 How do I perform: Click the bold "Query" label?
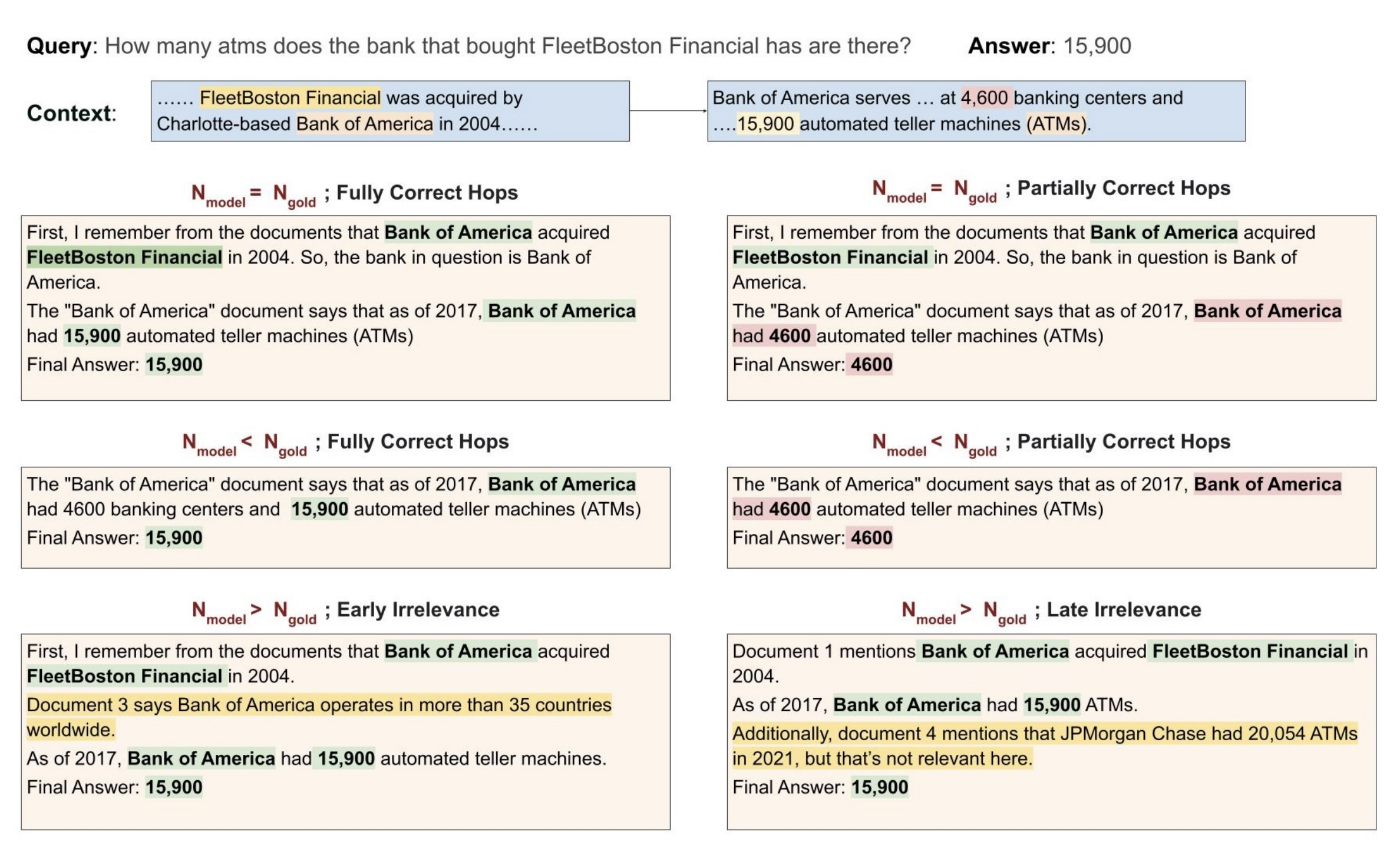59,46
